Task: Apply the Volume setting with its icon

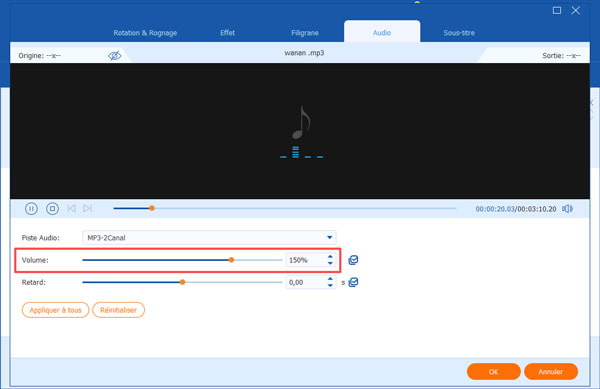Action: [x=353, y=260]
